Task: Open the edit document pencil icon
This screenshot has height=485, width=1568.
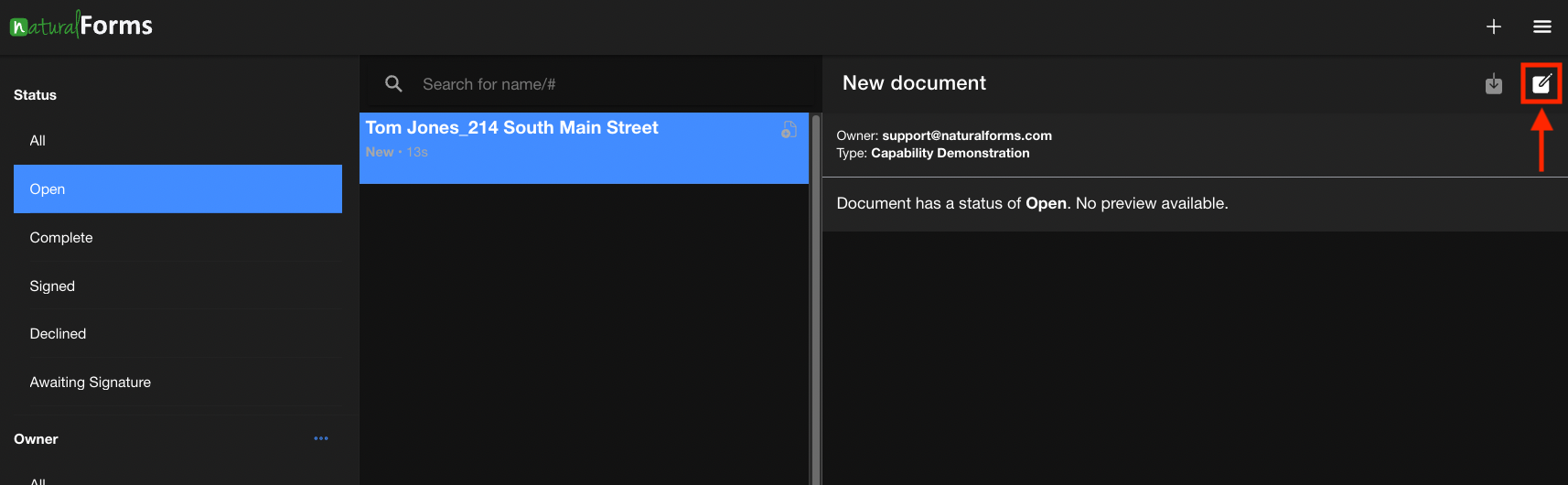Action: tap(1541, 84)
